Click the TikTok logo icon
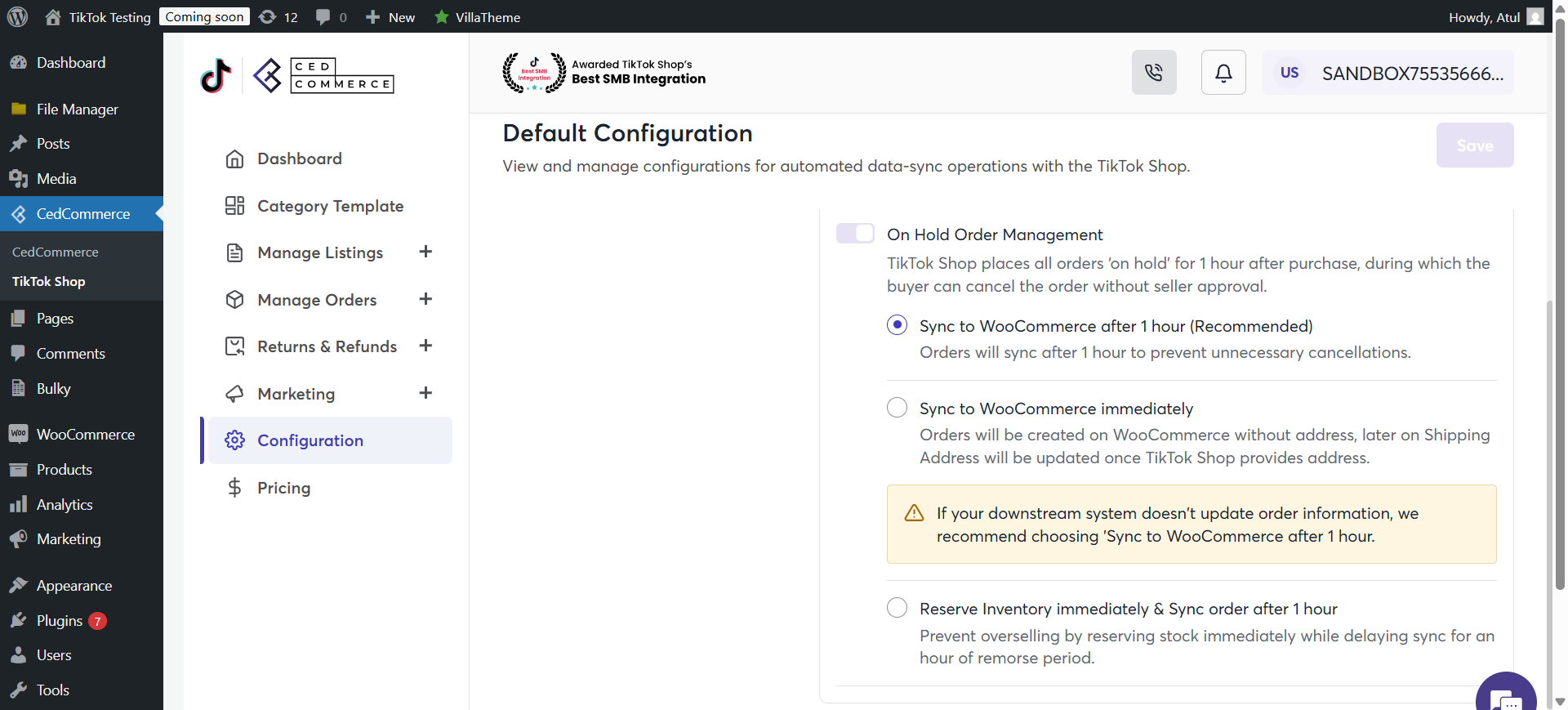Screen dimensions: 1568x710 click(216, 76)
